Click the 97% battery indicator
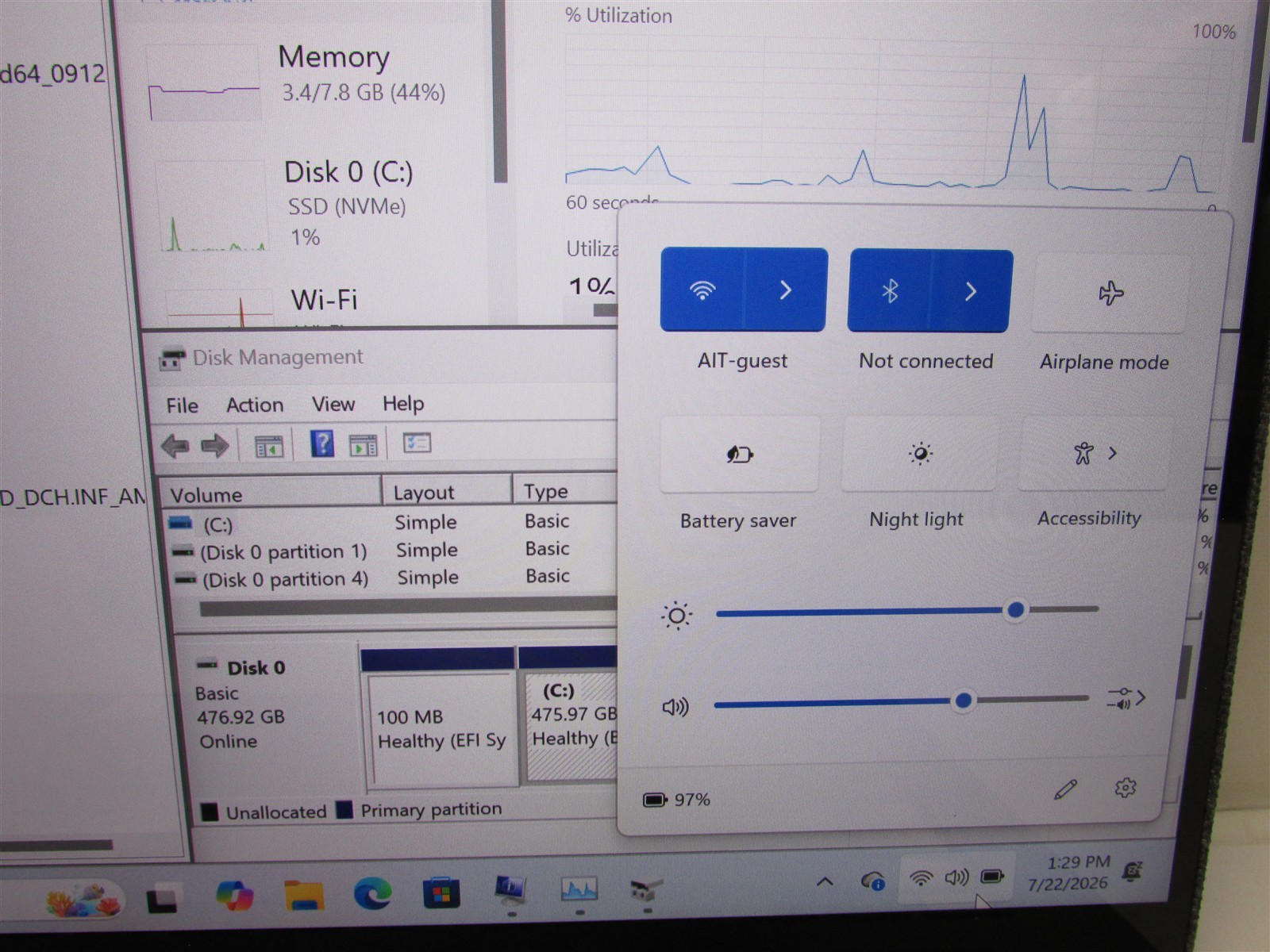This screenshot has width=1270, height=952. pyautogui.click(x=676, y=799)
